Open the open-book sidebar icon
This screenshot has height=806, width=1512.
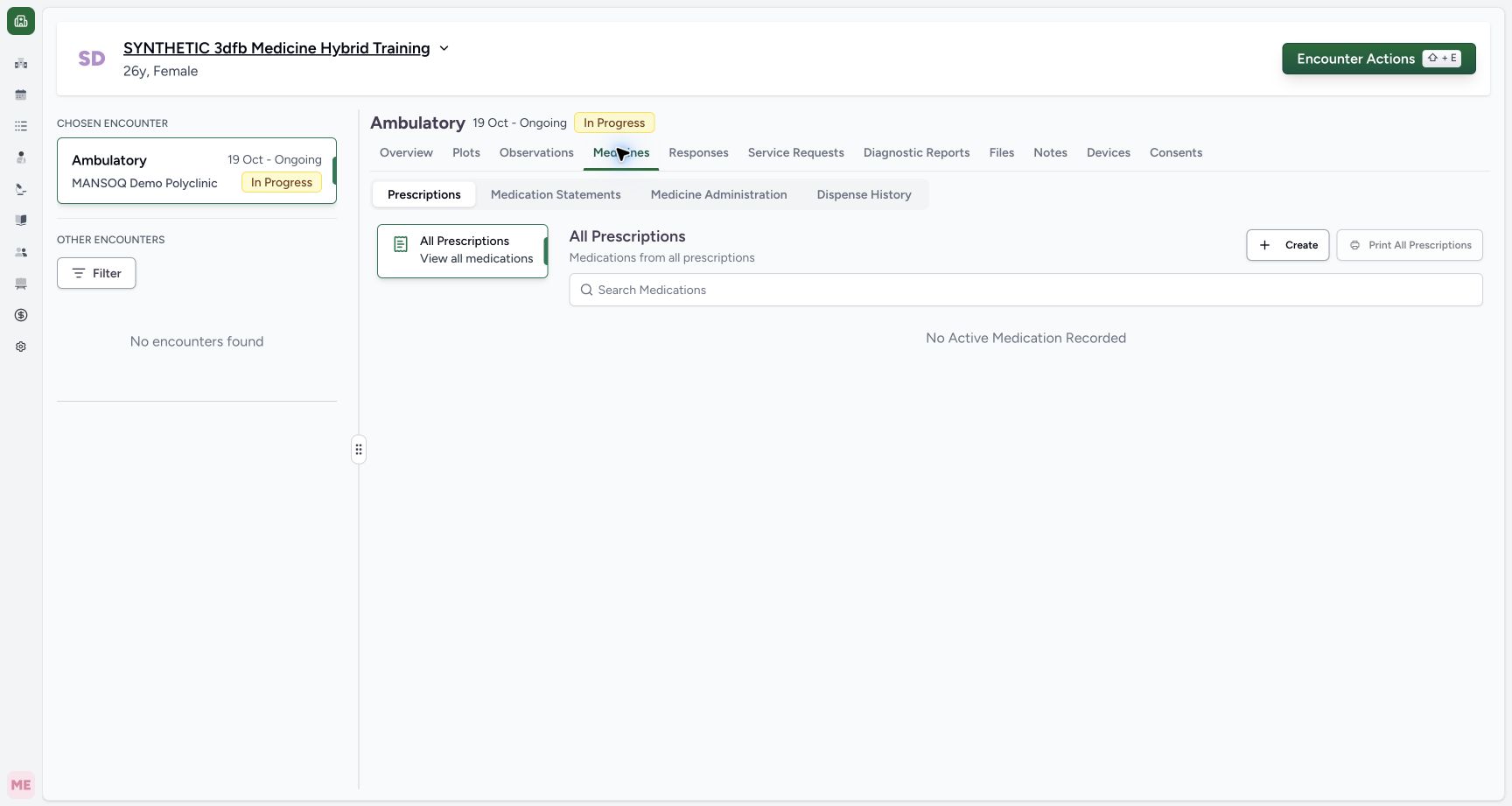pyautogui.click(x=21, y=221)
